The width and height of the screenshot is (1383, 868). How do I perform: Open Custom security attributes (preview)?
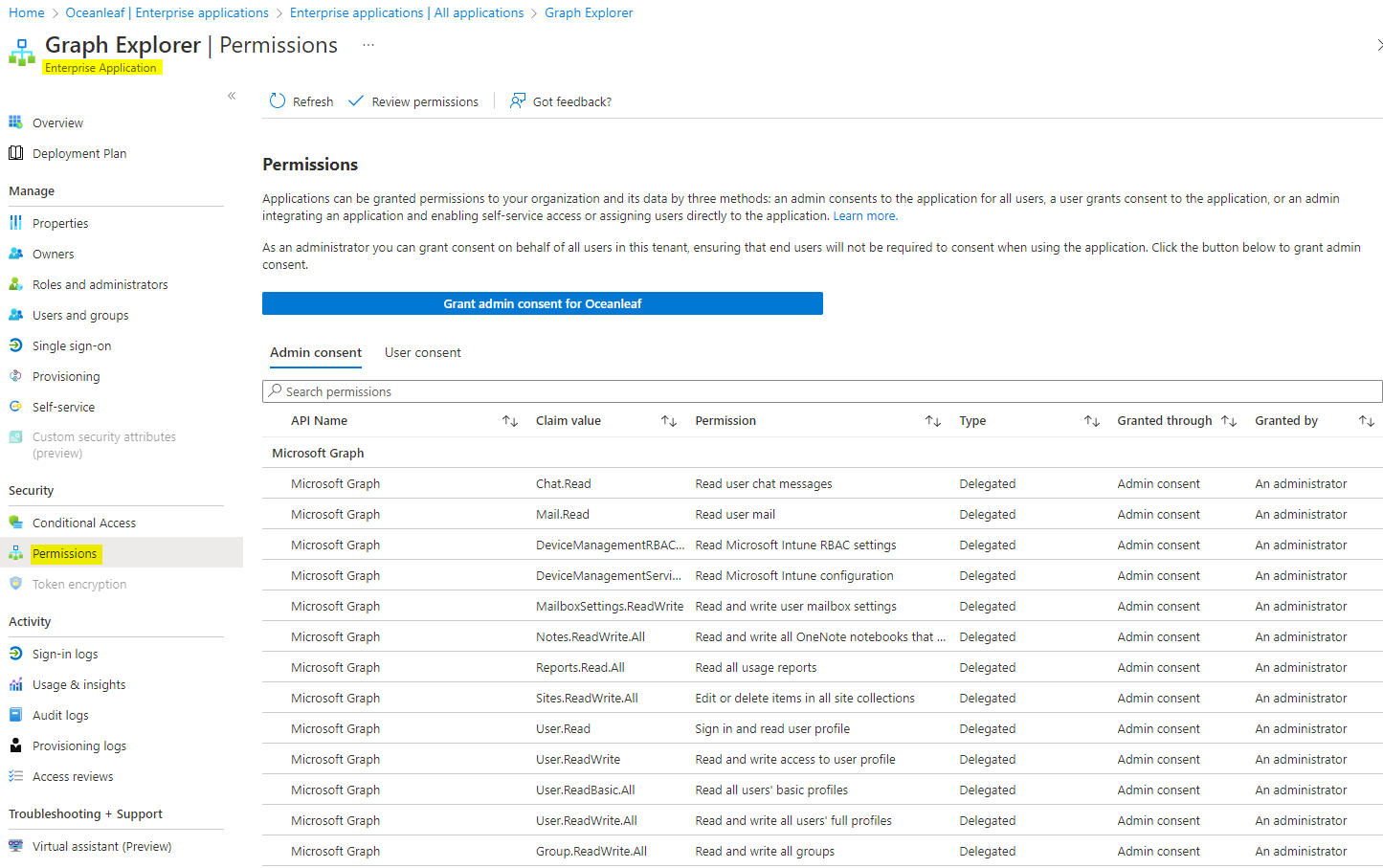[104, 445]
